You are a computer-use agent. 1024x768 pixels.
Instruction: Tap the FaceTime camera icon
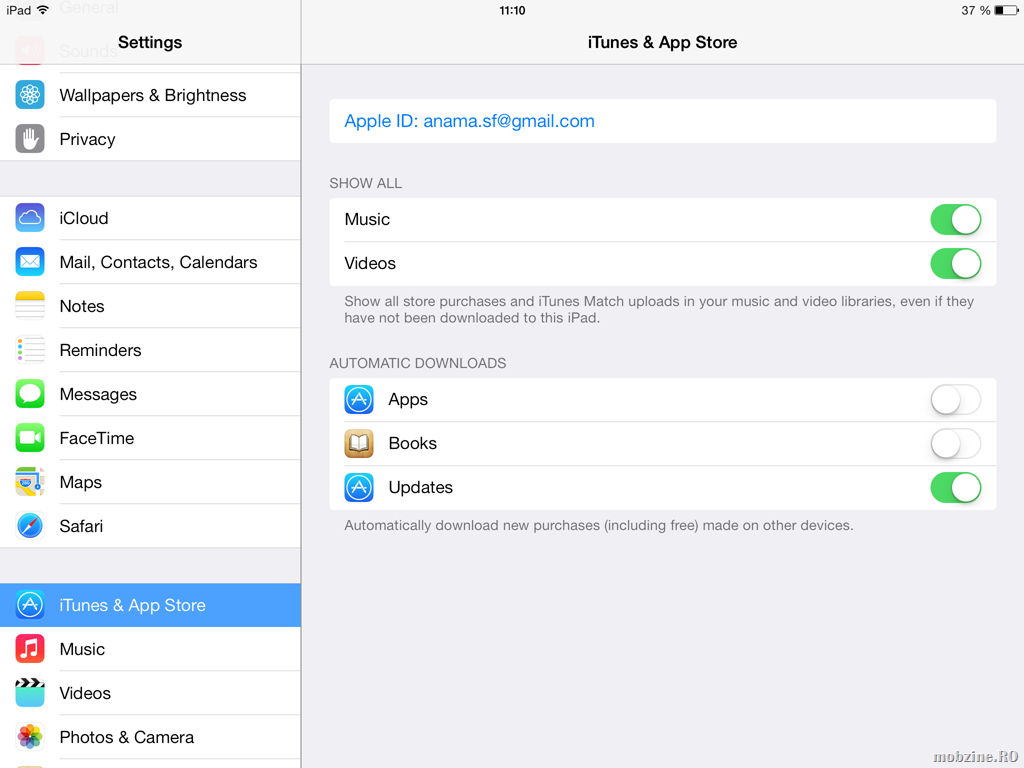[x=30, y=438]
